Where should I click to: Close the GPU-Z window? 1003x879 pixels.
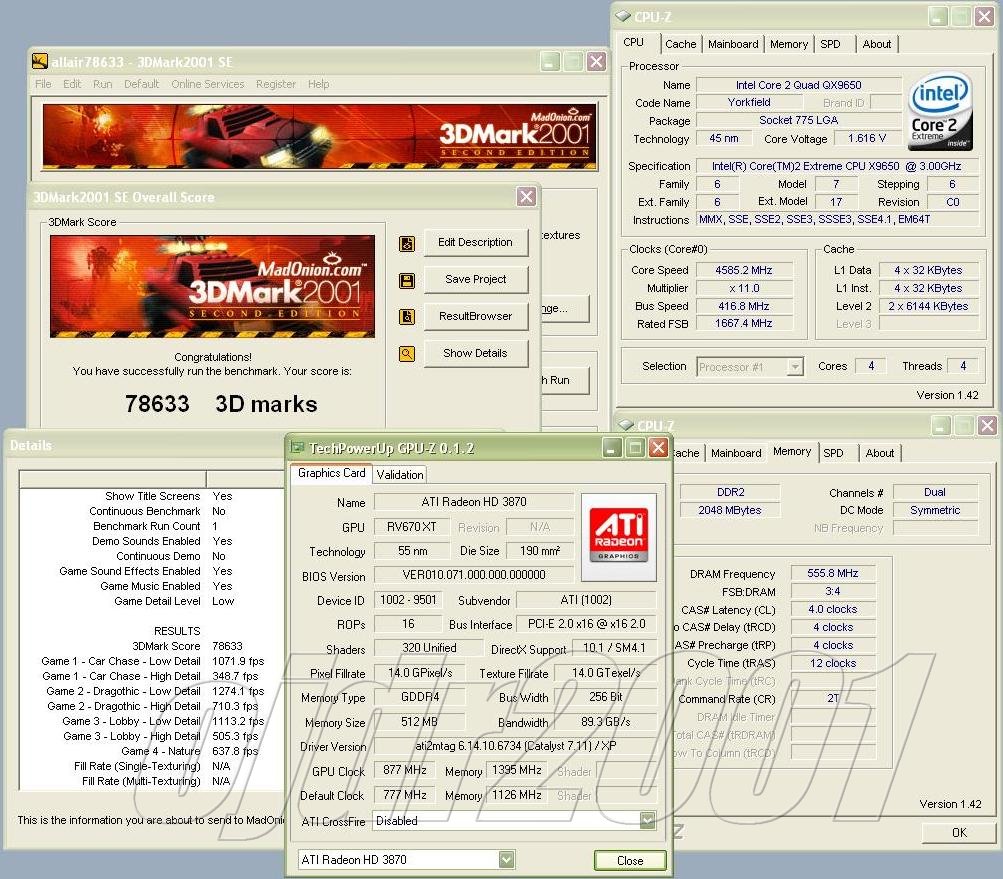[658, 447]
